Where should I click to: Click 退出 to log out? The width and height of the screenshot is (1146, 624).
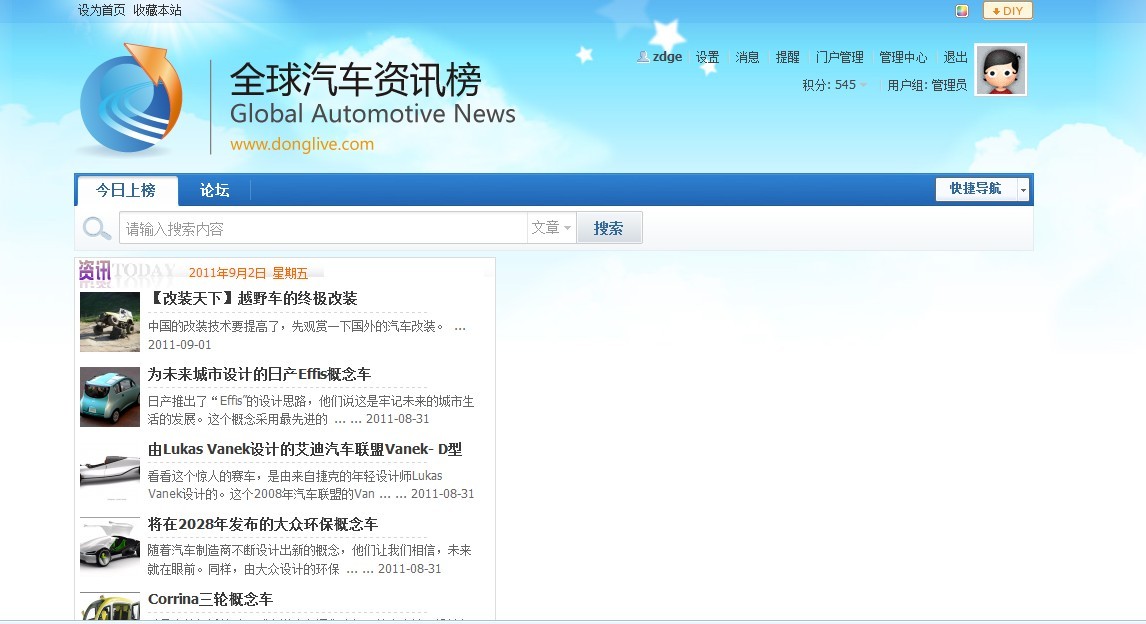tap(955, 57)
